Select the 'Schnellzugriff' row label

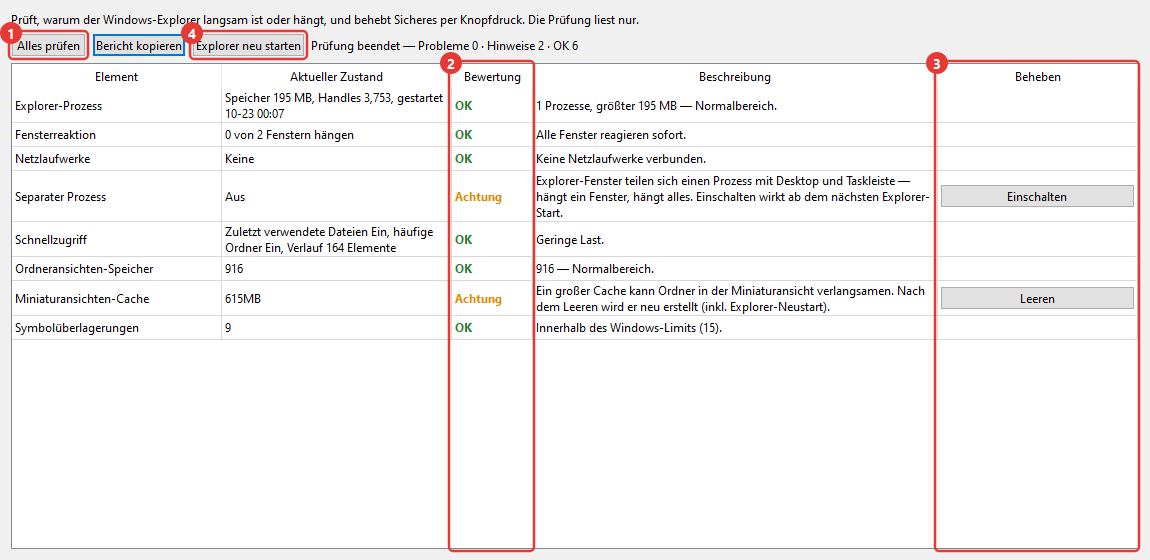[x=52, y=240]
